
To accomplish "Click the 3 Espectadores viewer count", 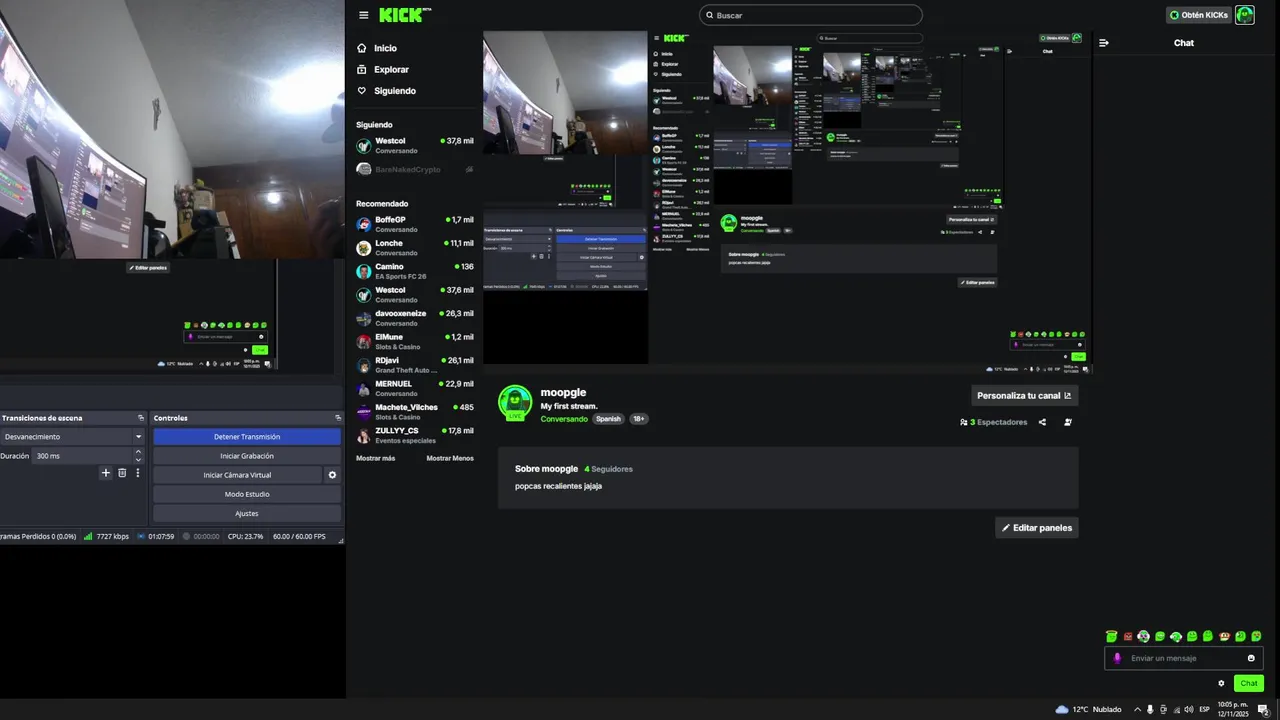I will (993, 422).
